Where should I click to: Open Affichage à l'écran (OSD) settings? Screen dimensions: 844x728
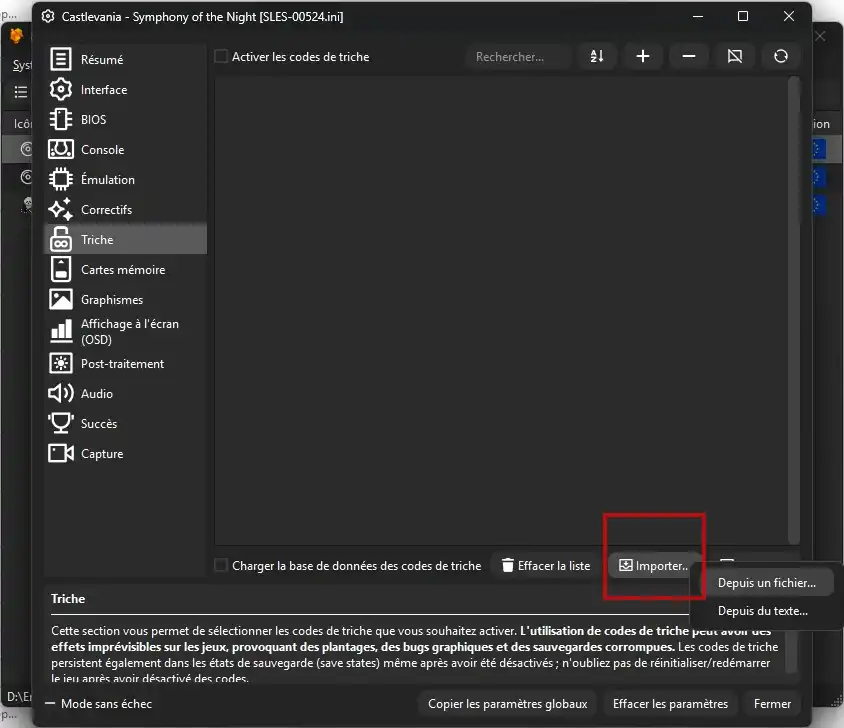pyautogui.click(x=125, y=332)
